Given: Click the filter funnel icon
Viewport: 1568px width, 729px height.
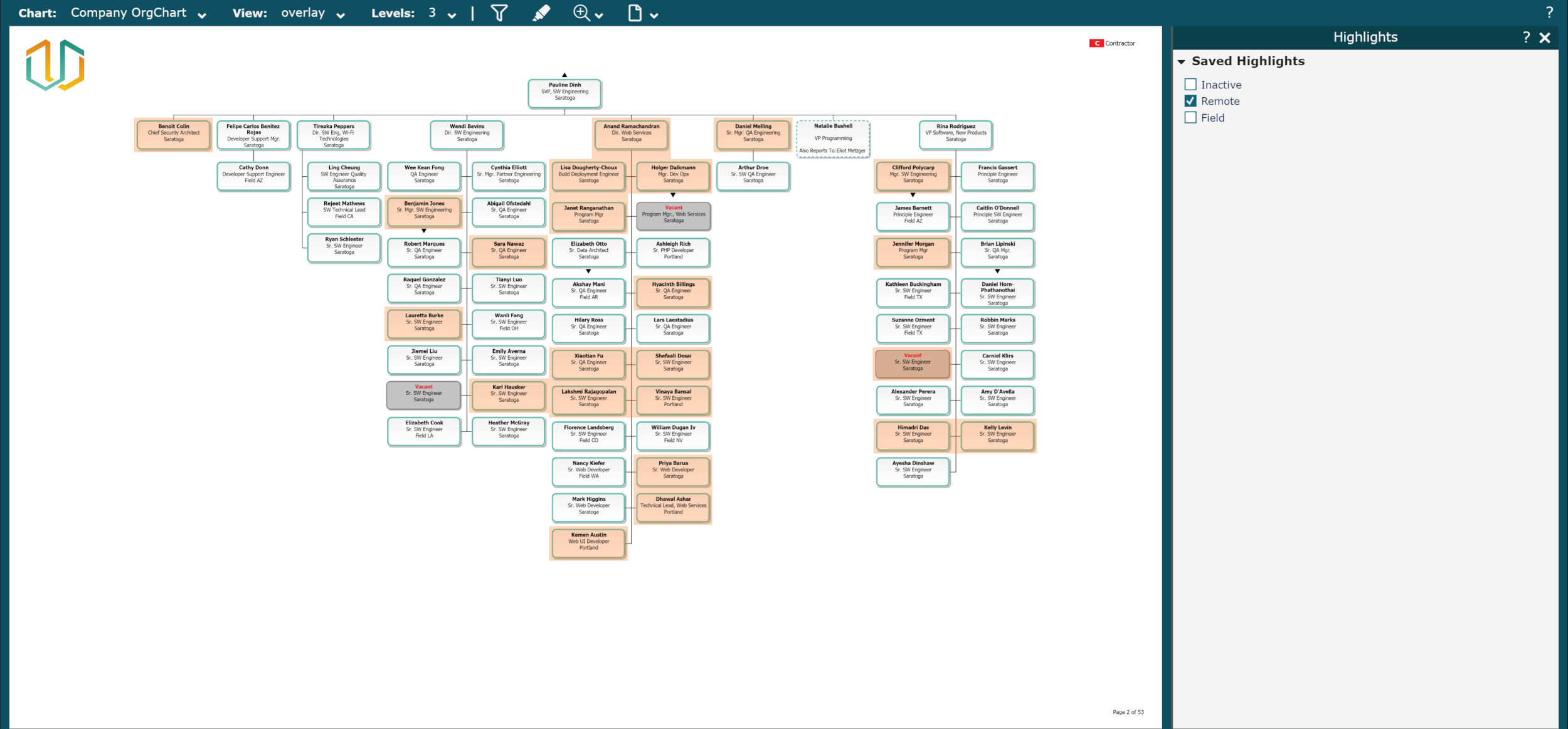Looking at the screenshot, I should (499, 13).
